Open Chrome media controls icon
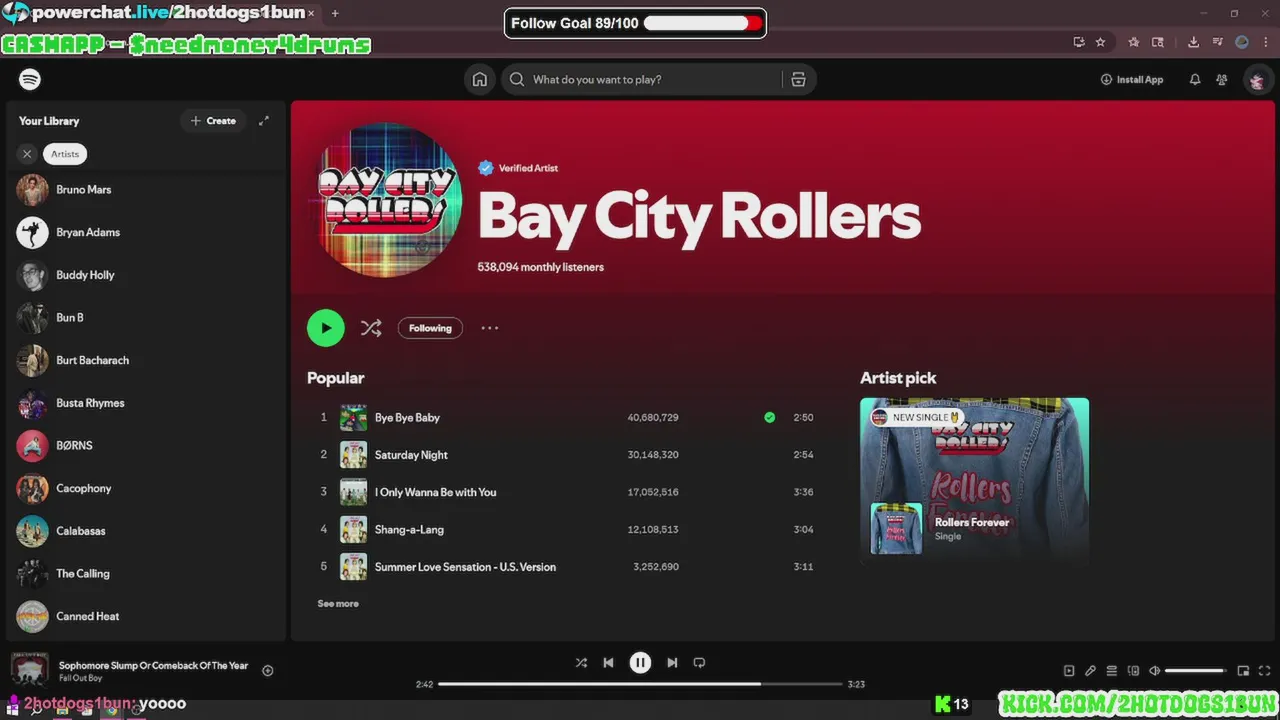 tap(1217, 42)
